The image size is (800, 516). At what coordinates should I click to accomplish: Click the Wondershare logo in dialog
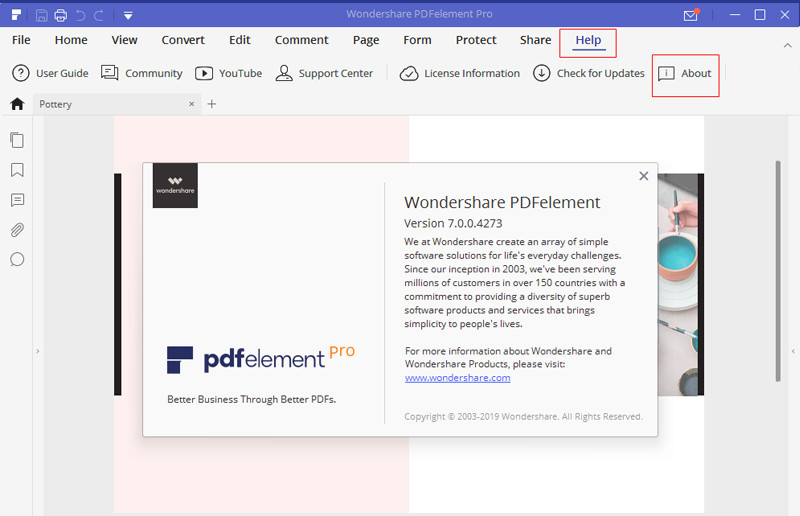175,185
